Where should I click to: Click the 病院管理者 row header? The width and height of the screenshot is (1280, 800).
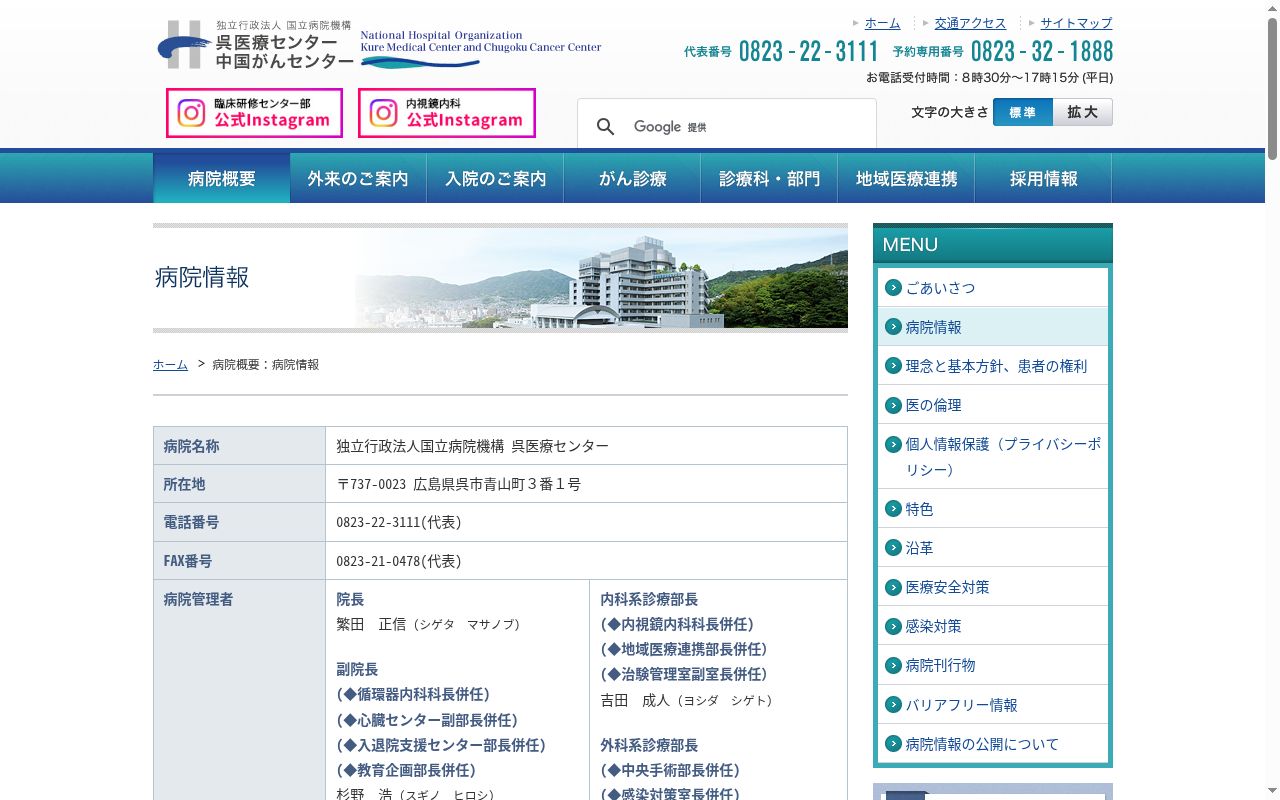[239, 690]
